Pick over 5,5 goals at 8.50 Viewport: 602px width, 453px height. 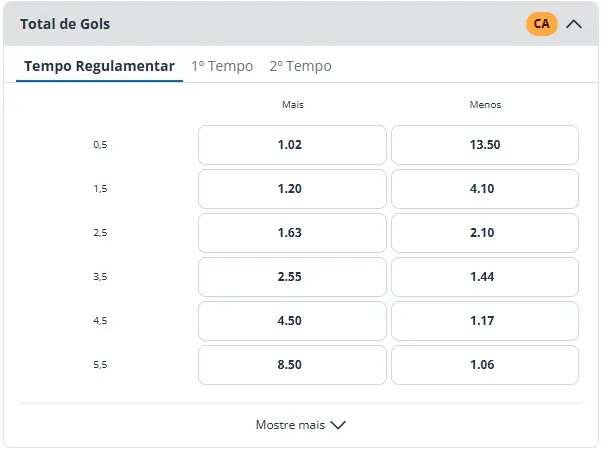pos(292,365)
